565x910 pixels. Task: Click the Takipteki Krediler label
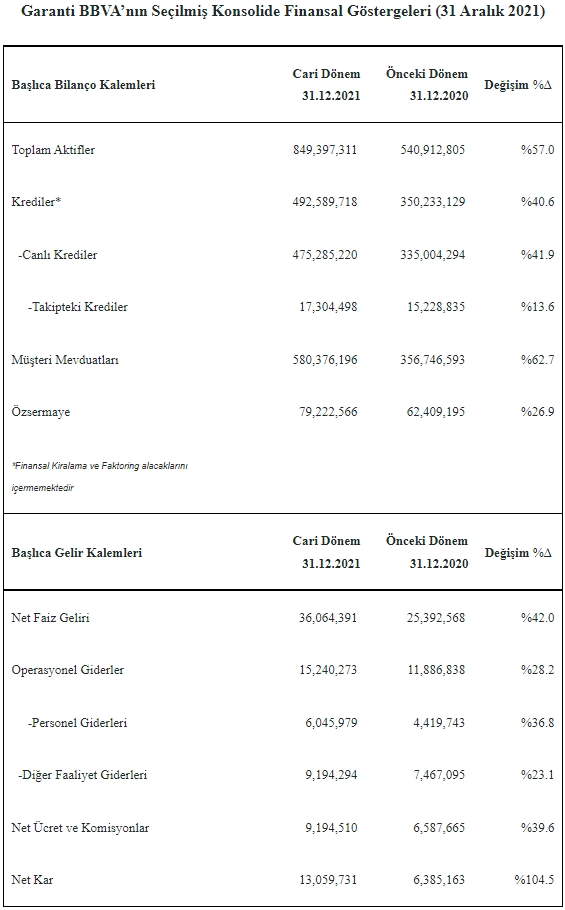[78, 307]
